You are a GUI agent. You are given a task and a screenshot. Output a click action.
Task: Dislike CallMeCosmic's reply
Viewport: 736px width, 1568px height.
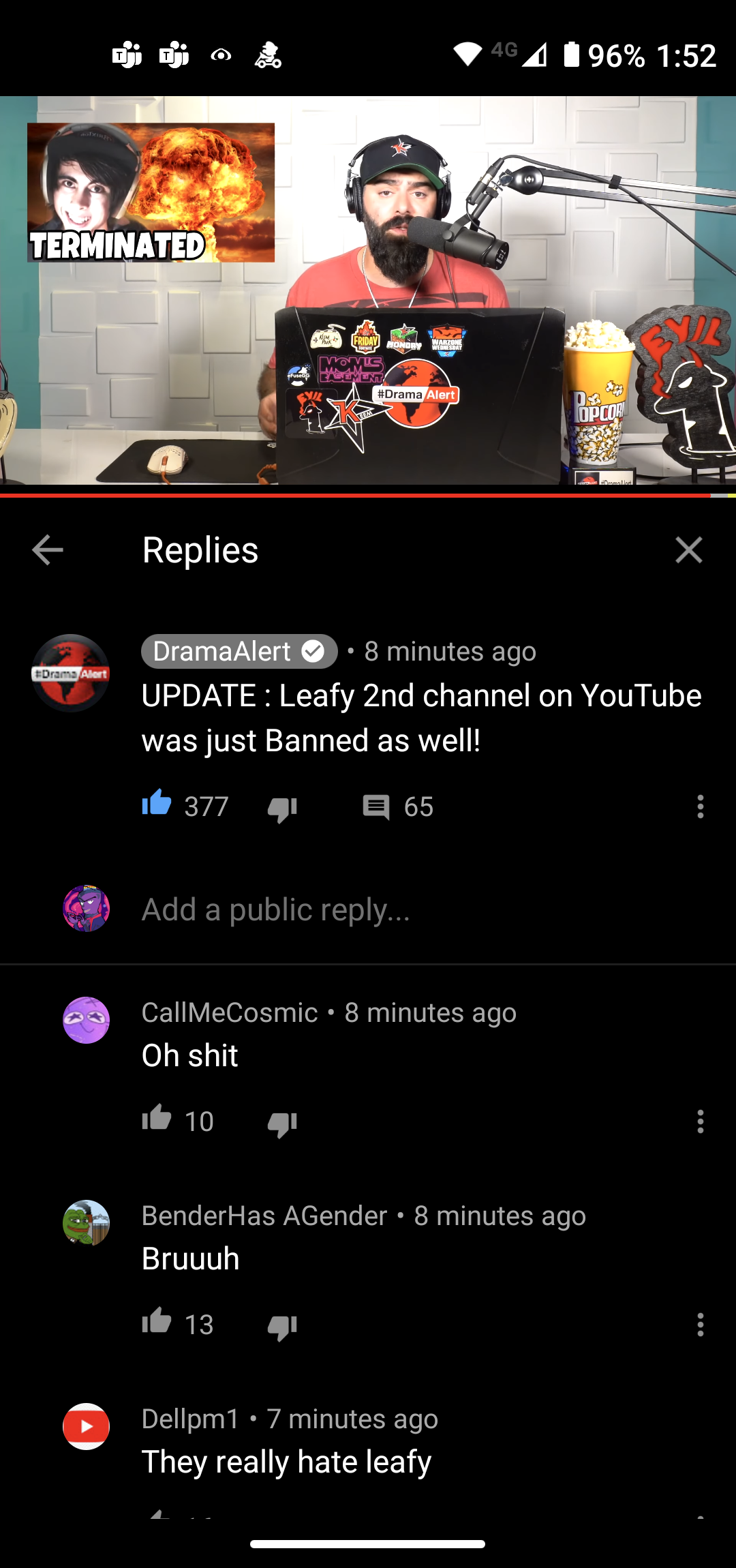(282, 1124)
